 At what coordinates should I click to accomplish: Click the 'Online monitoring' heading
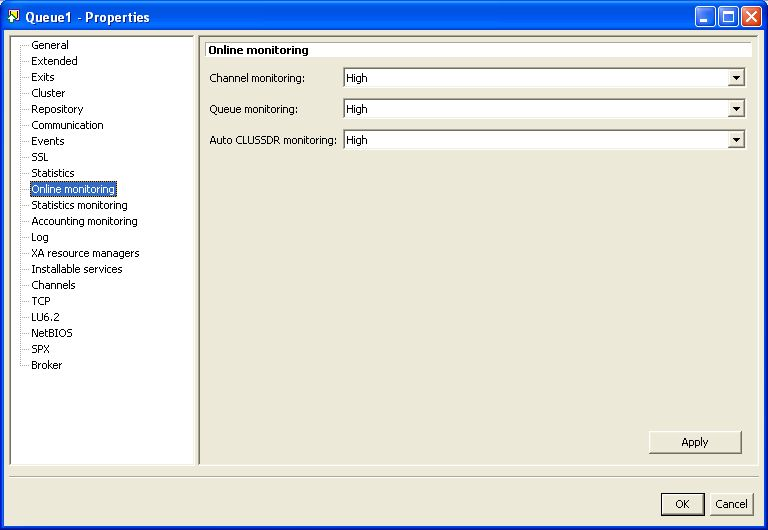coord(258,50)
